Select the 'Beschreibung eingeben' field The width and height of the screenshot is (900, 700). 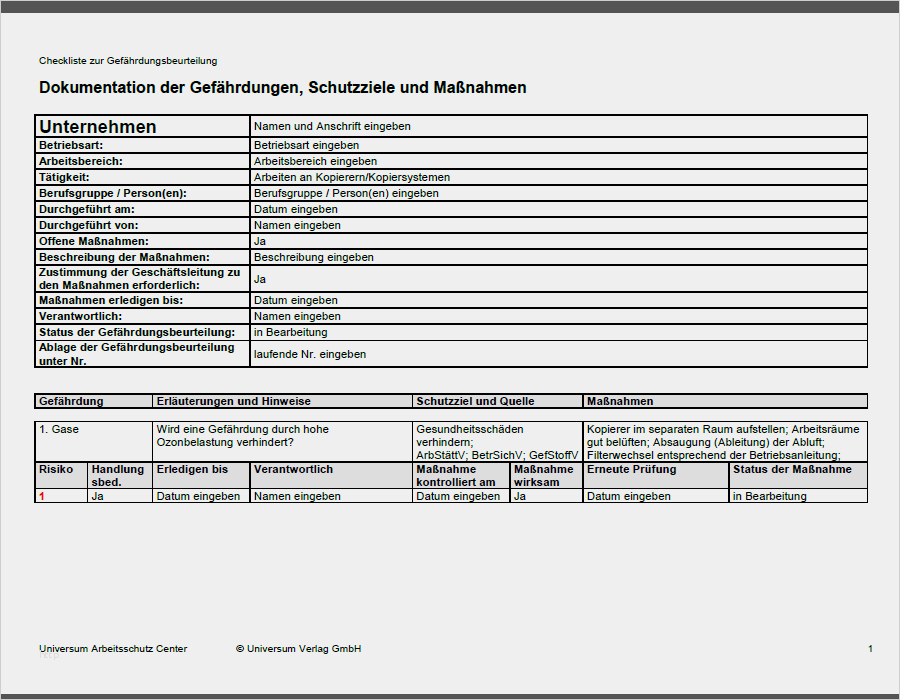[x=558, y=258]
